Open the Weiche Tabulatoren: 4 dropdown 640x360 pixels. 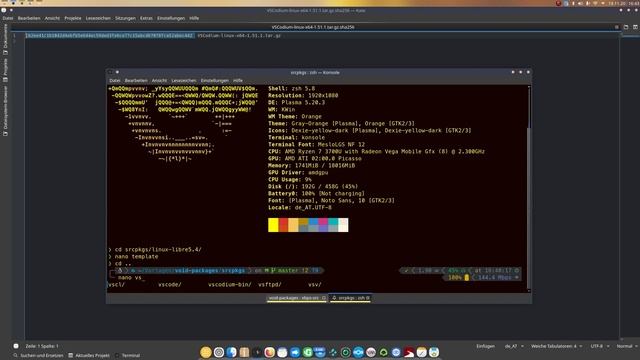pyautogui.click(x=556, y=346)
